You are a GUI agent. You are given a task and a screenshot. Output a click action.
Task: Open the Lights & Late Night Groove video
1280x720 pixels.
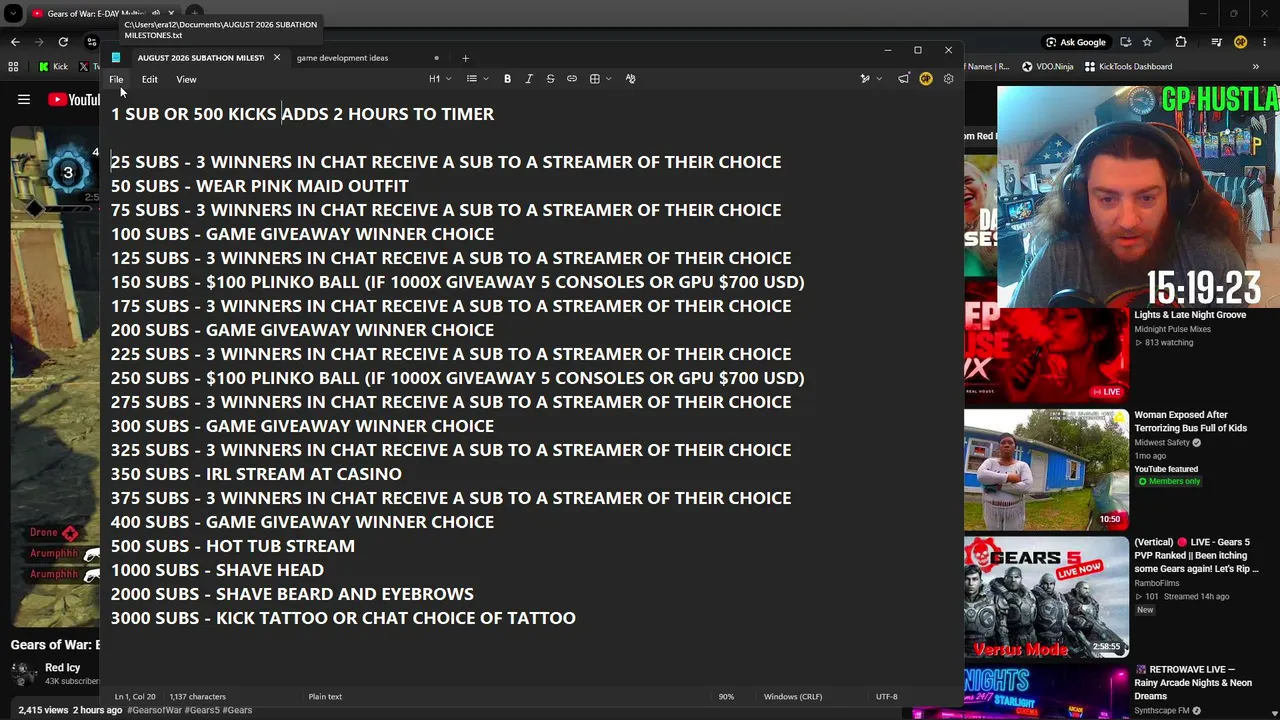click(1190, 315)
